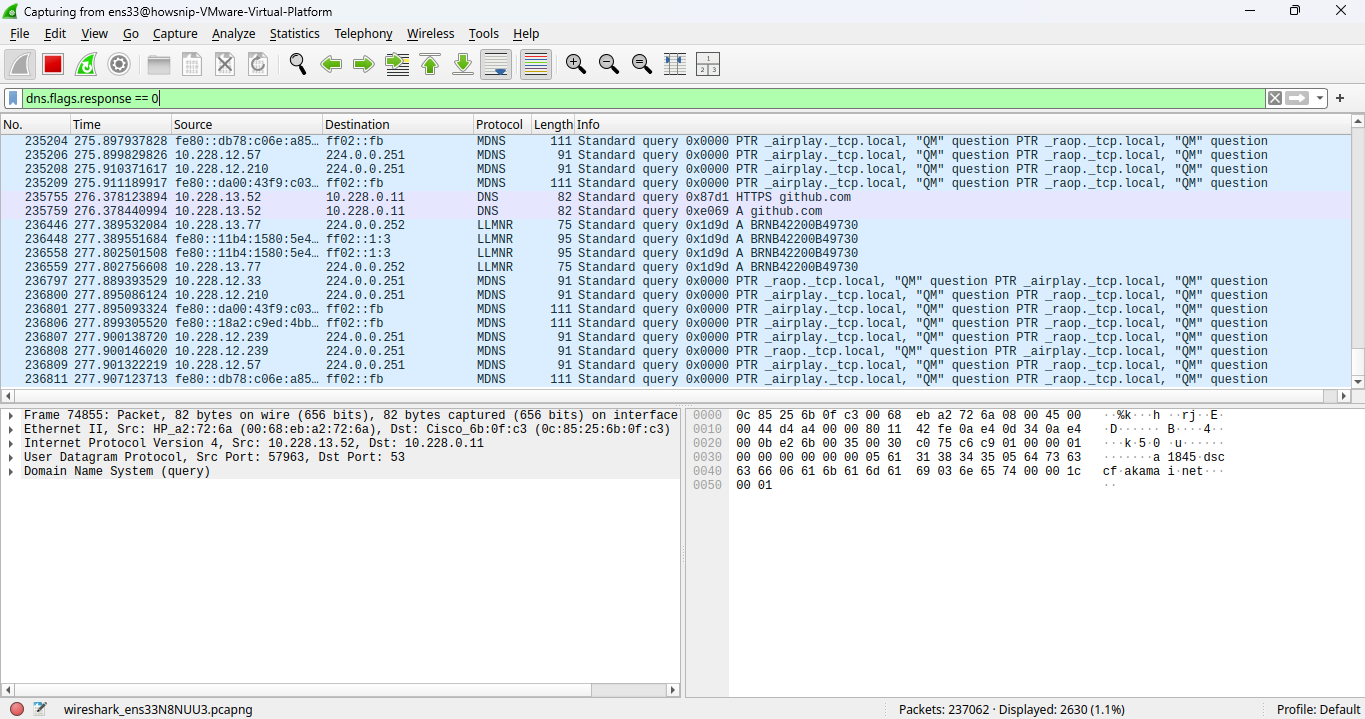The image size is (1365, 719).
Task: Open Capture Options gear icon
Action: click(119, 64)
